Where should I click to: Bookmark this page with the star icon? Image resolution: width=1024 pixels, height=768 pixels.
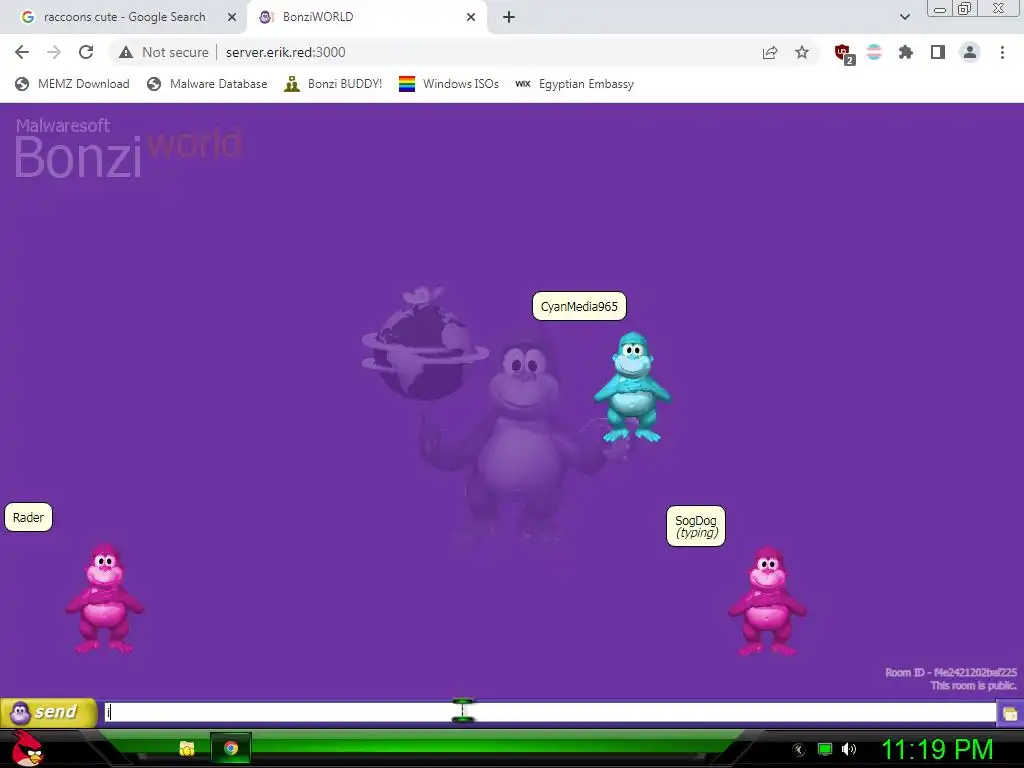coord(802,52)
